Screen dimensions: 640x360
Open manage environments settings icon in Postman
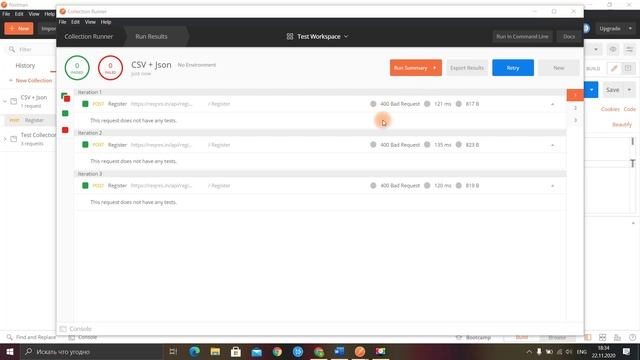click(x=630, y=49)
